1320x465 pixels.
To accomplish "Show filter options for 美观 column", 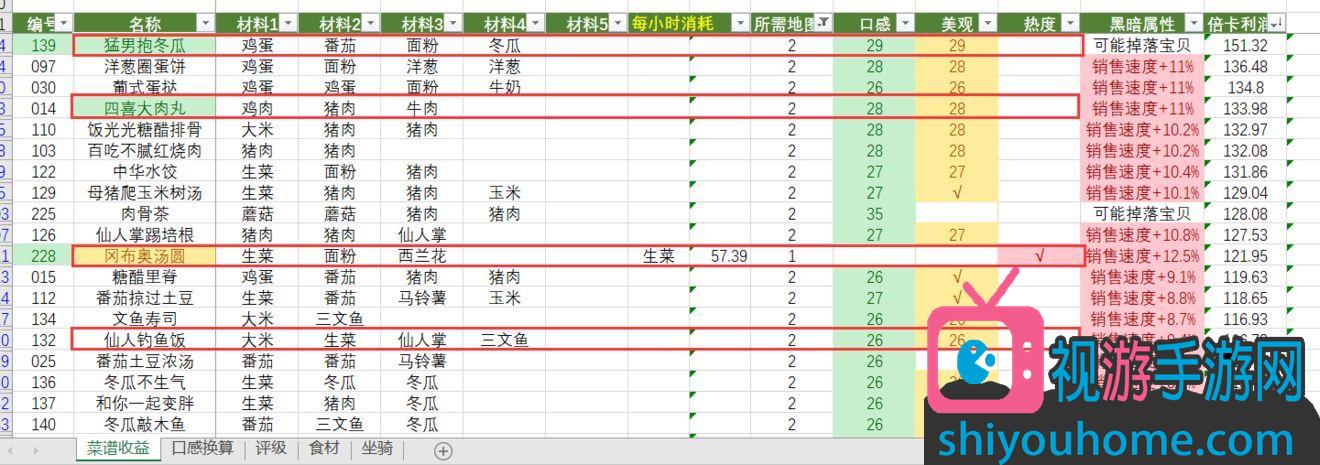I will tap(986, 22).
